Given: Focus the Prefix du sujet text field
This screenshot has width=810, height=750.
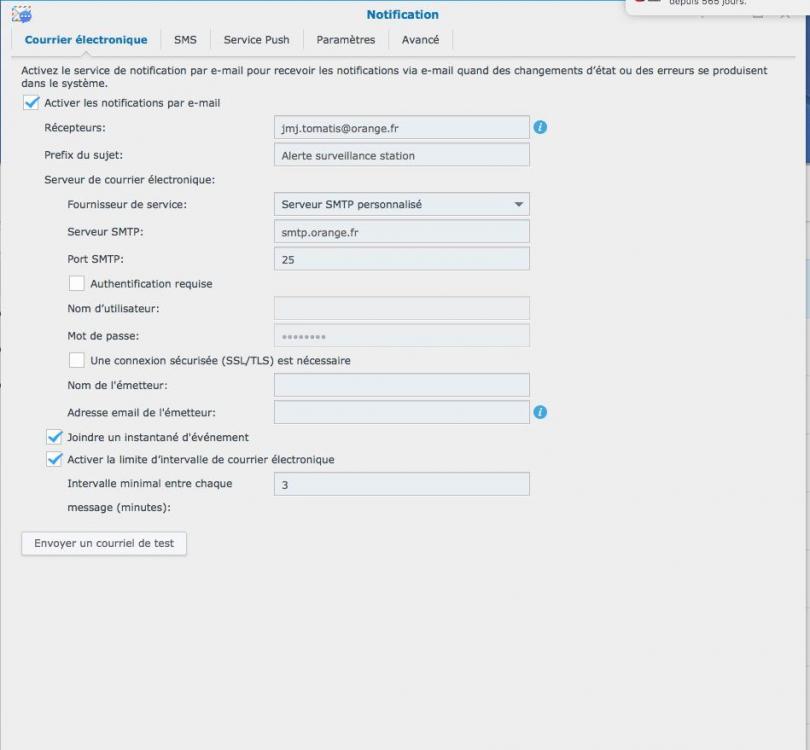Looking at the screenshot, I should [x=401, y=155].
